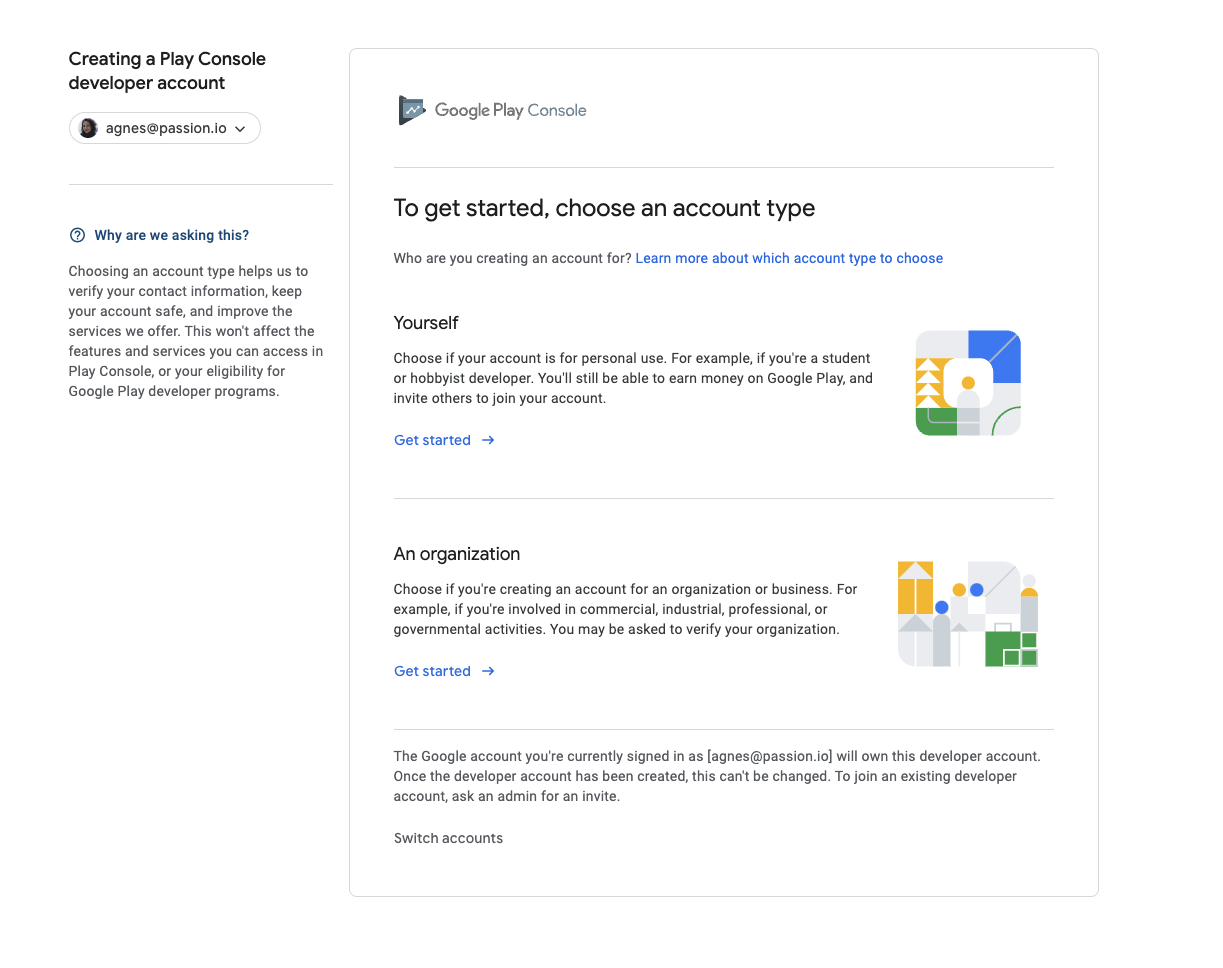
Task: Click Get started under Yourself
Action: click(x=444, y=440)
